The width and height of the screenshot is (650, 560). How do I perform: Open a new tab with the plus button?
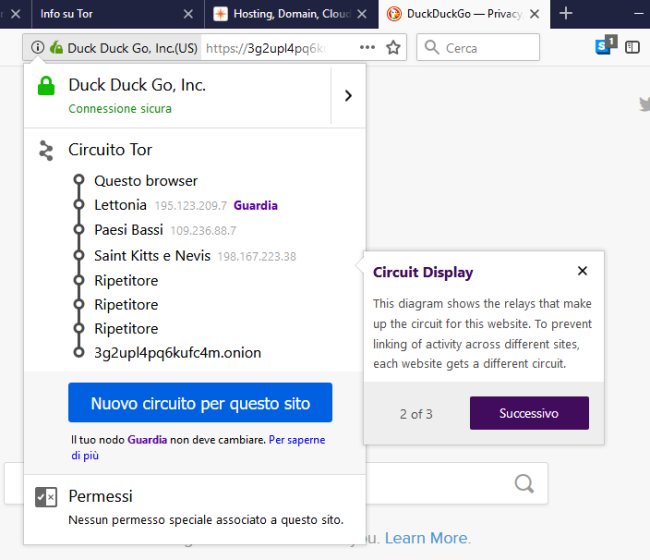(566, 14)
